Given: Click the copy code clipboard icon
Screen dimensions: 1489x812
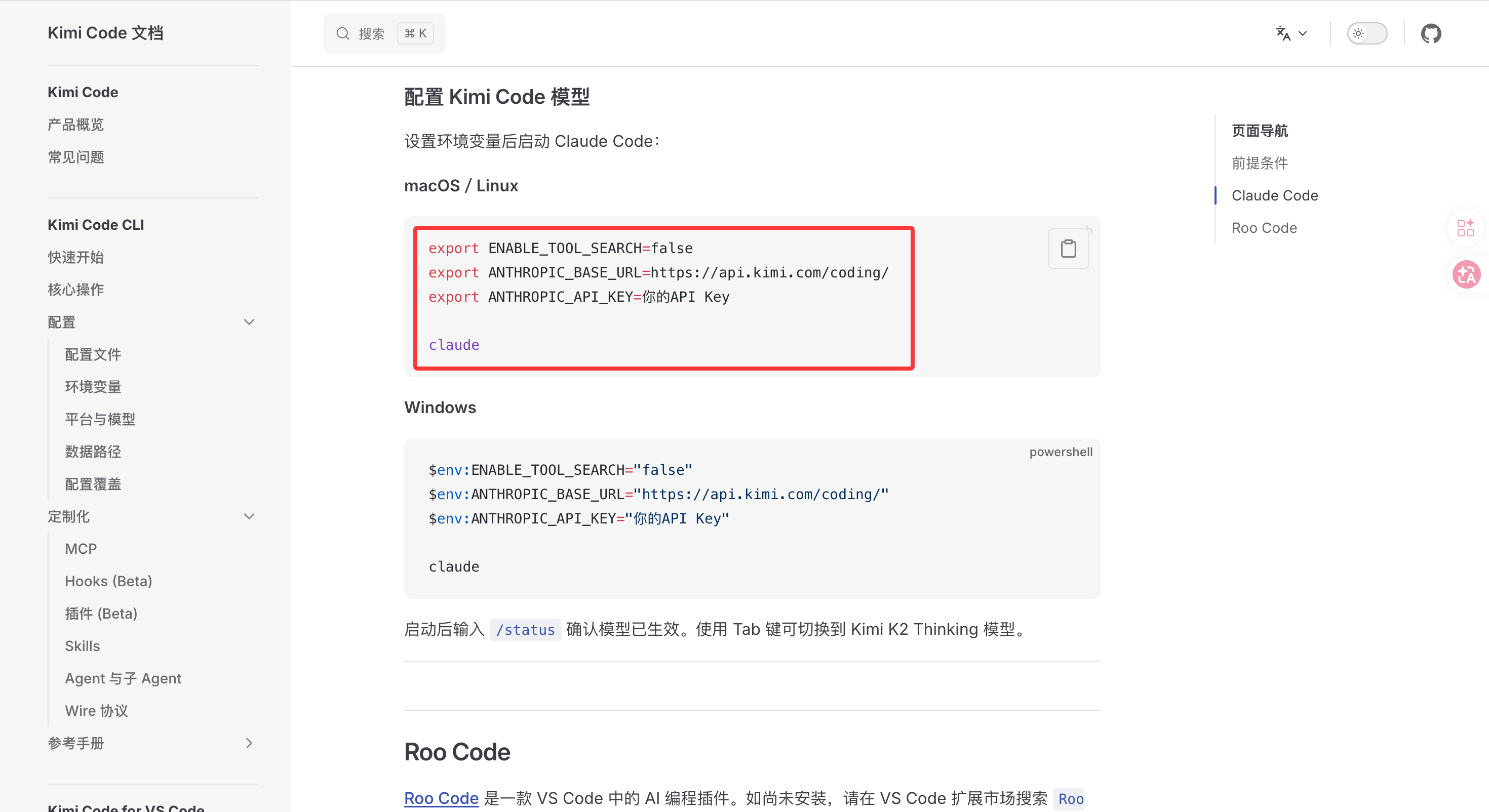Looking at the screenshot, I should 1068,249.
